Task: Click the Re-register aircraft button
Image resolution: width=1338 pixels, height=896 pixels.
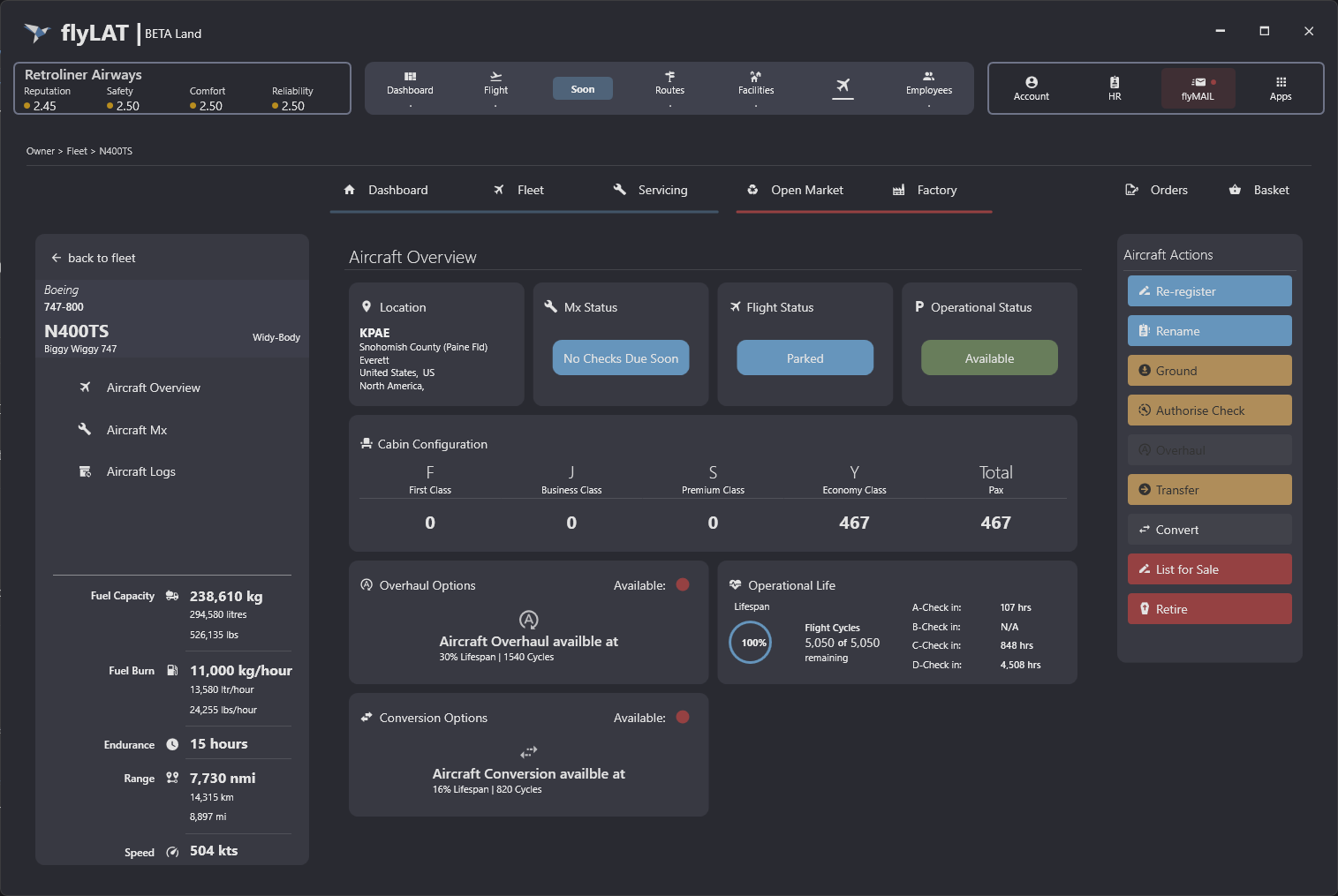Action: pos(1209,291)
